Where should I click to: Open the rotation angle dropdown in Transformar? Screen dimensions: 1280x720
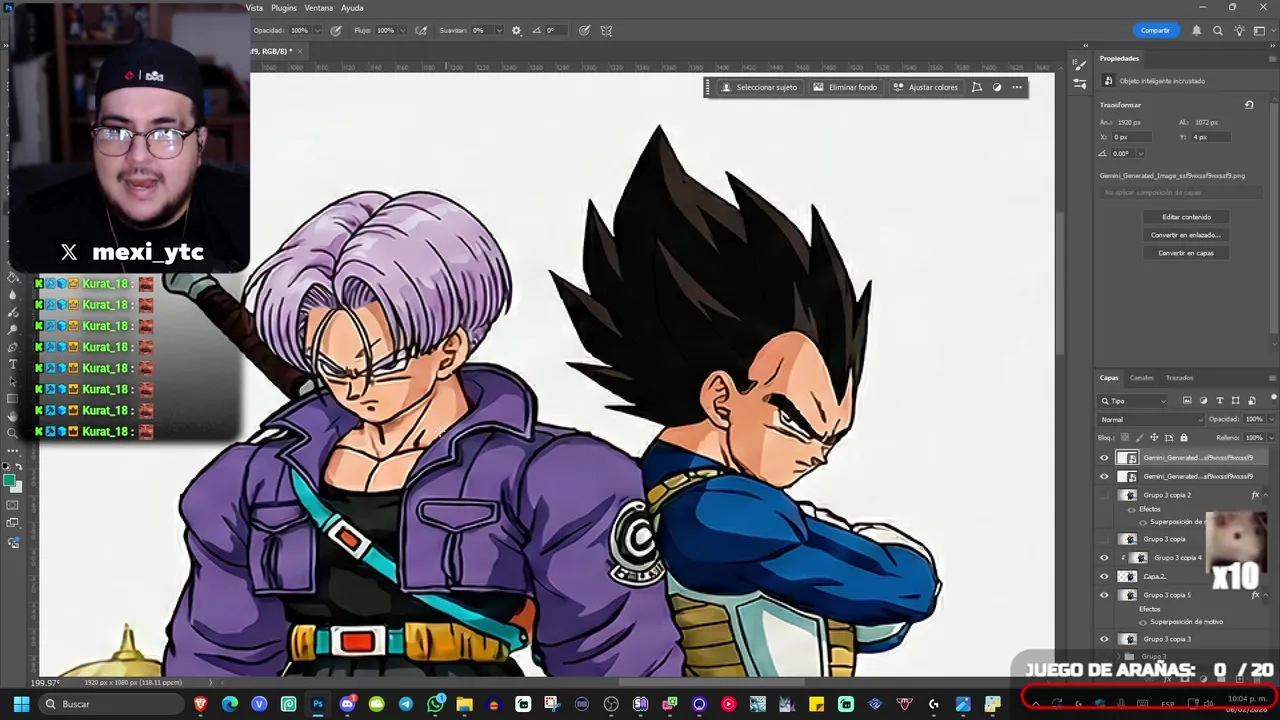pos(1140,153)
